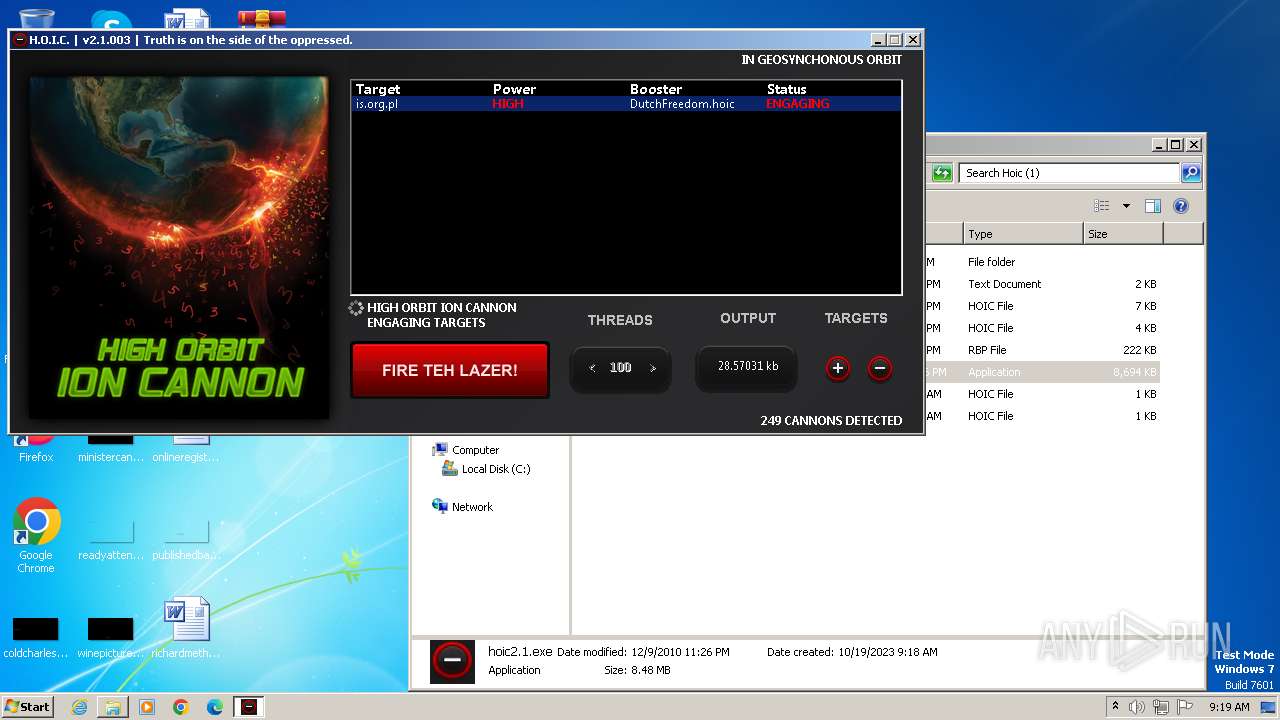Show hidden tray icons arrow

(1115, 706)
